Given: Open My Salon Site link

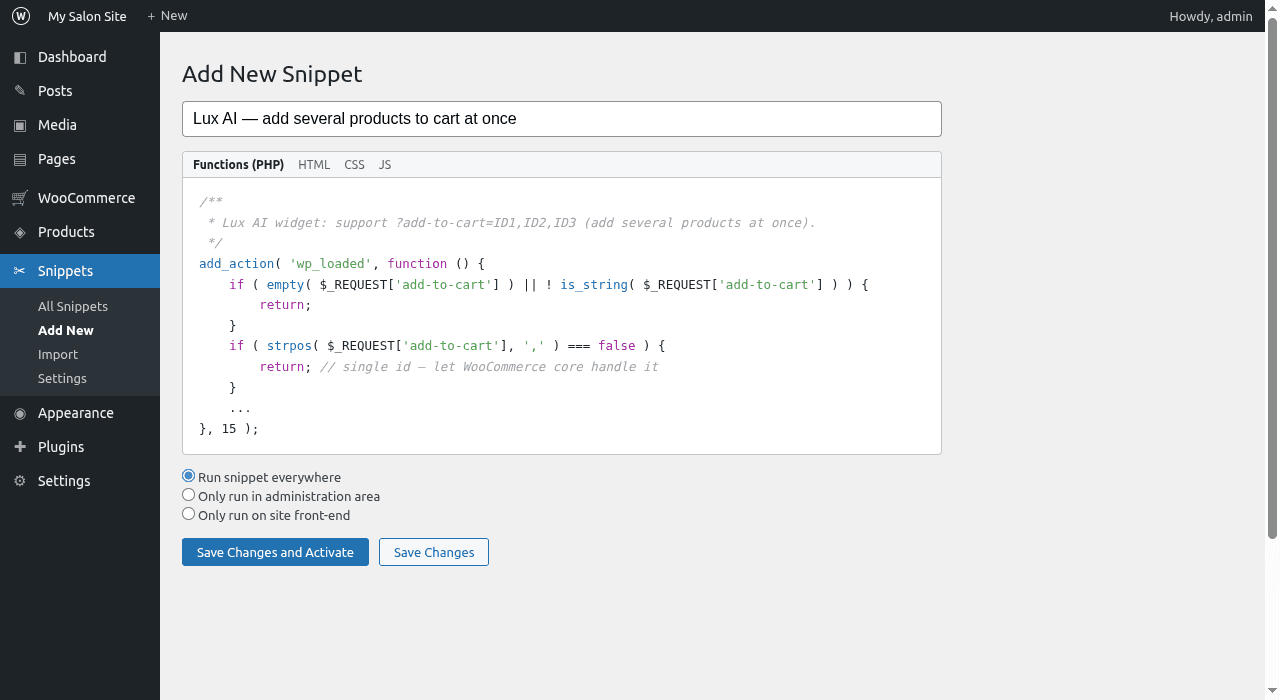Looking at the screenshot, I should (x=87, y=16).
